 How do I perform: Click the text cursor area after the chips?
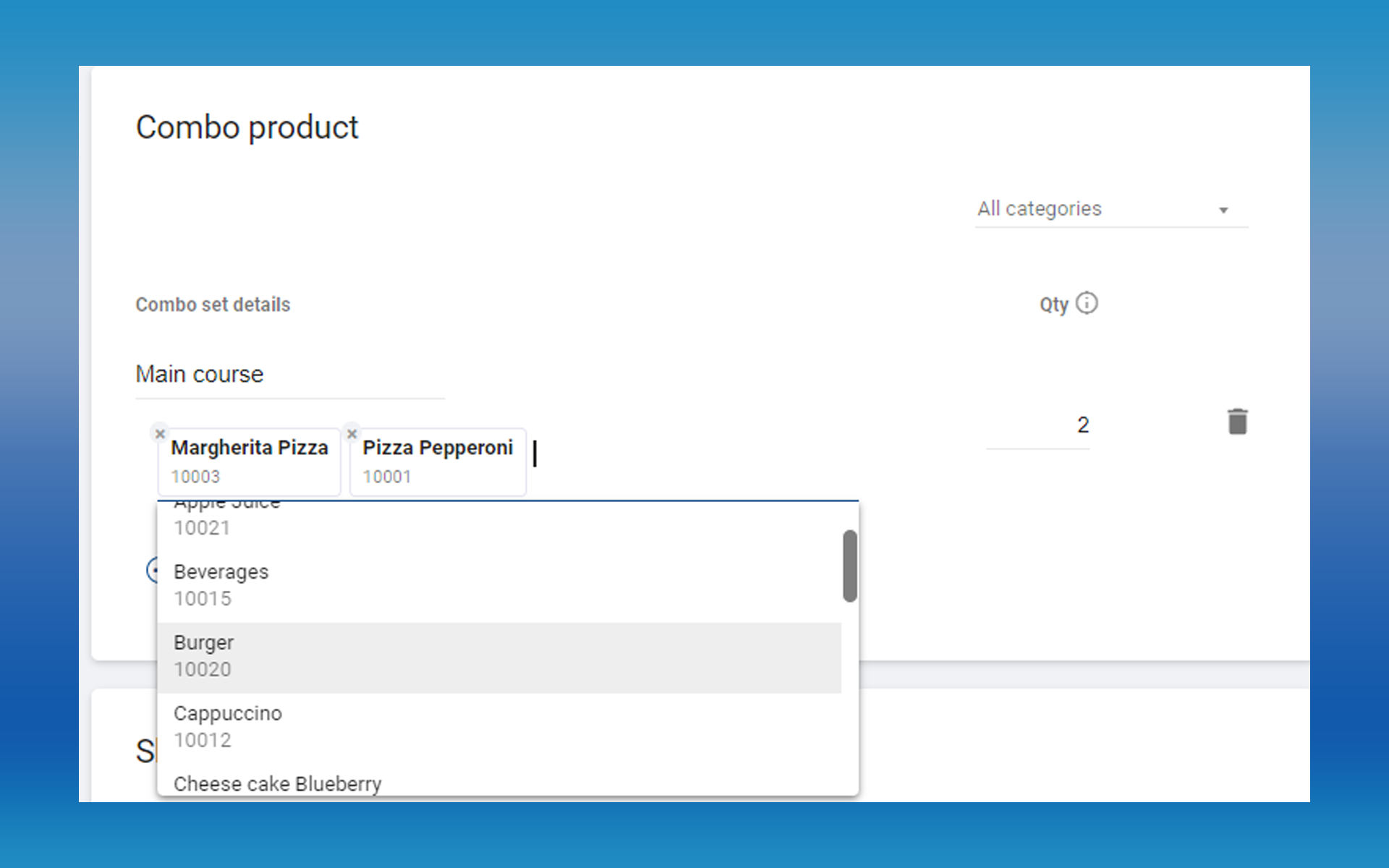pos(687,456)
